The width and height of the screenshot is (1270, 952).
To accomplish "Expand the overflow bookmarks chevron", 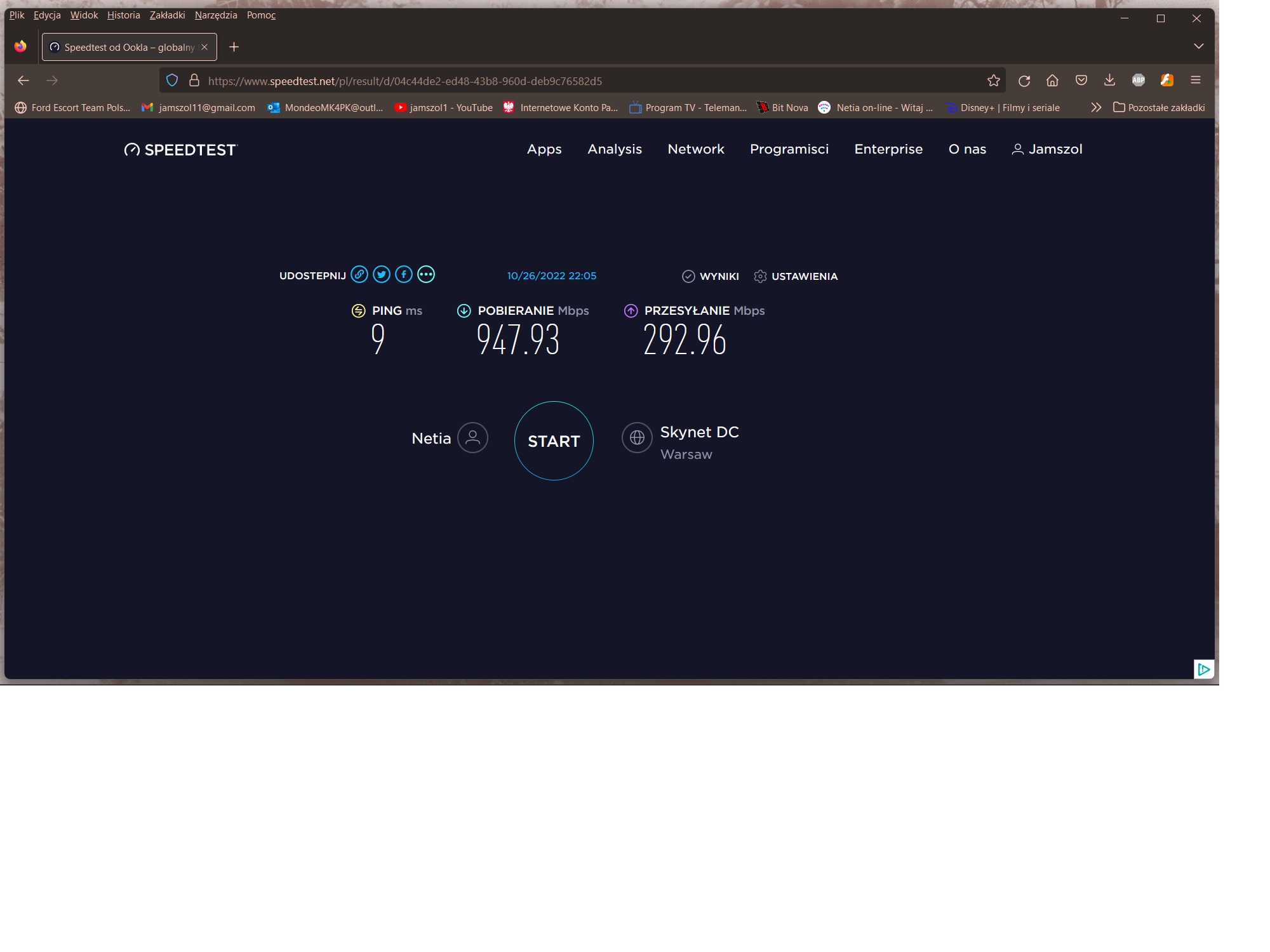I will point(1096,107).
